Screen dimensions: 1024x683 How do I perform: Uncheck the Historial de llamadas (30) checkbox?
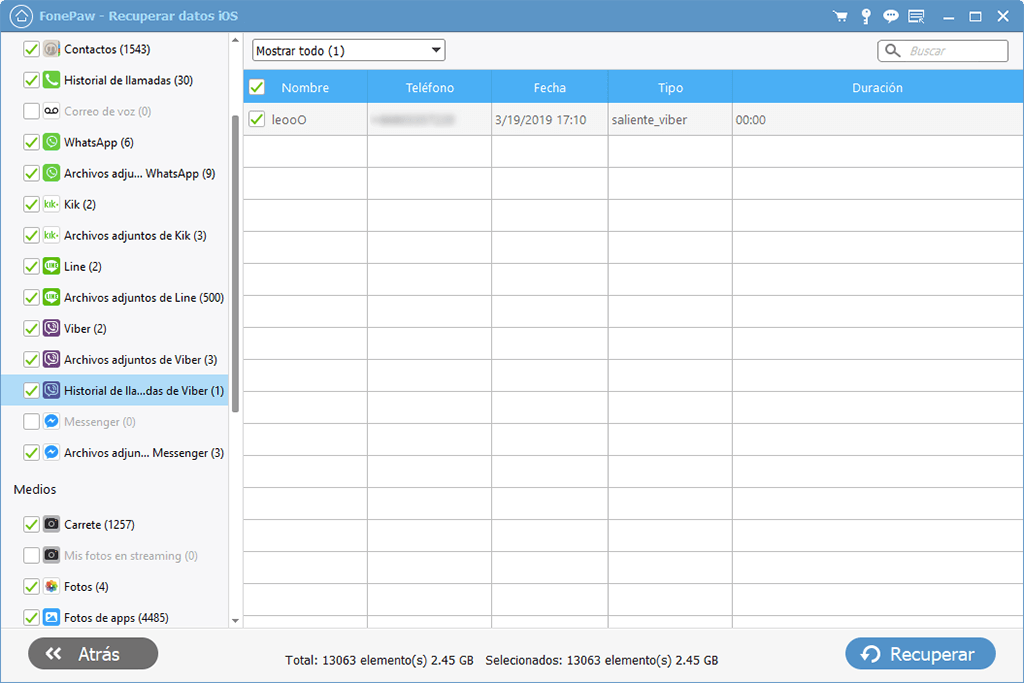(31, 80)
